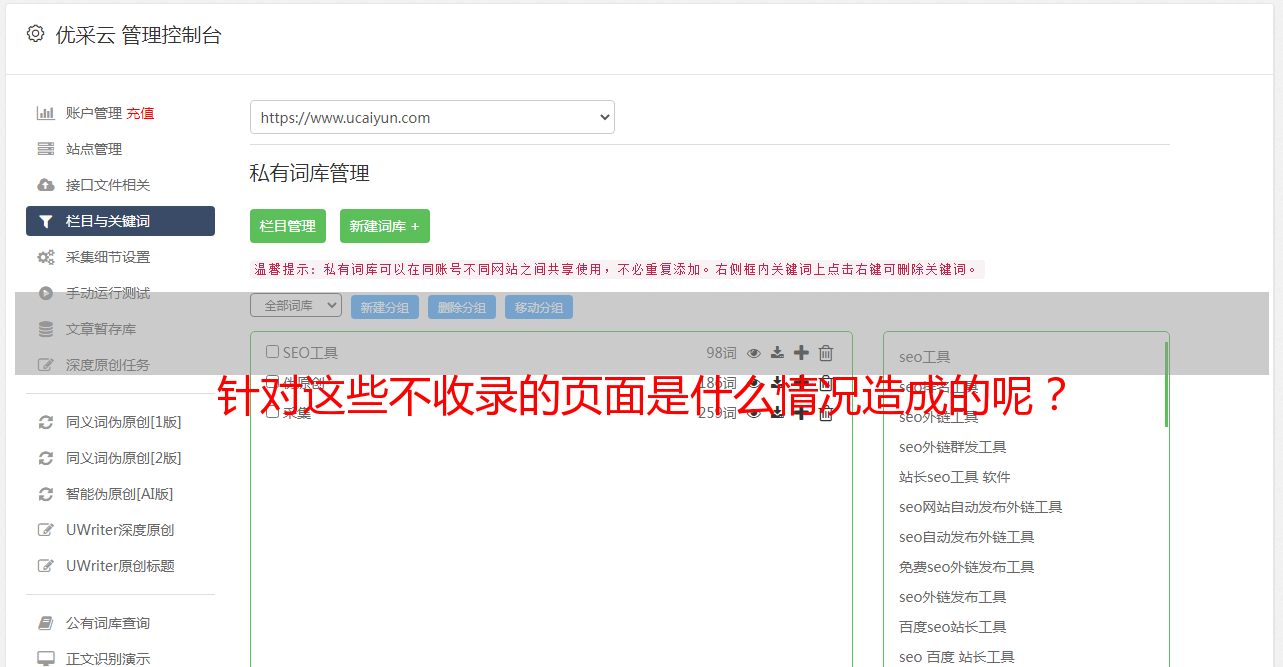Click keyword seo外链群发工具

pyautogui.click(x=953, y=447)
